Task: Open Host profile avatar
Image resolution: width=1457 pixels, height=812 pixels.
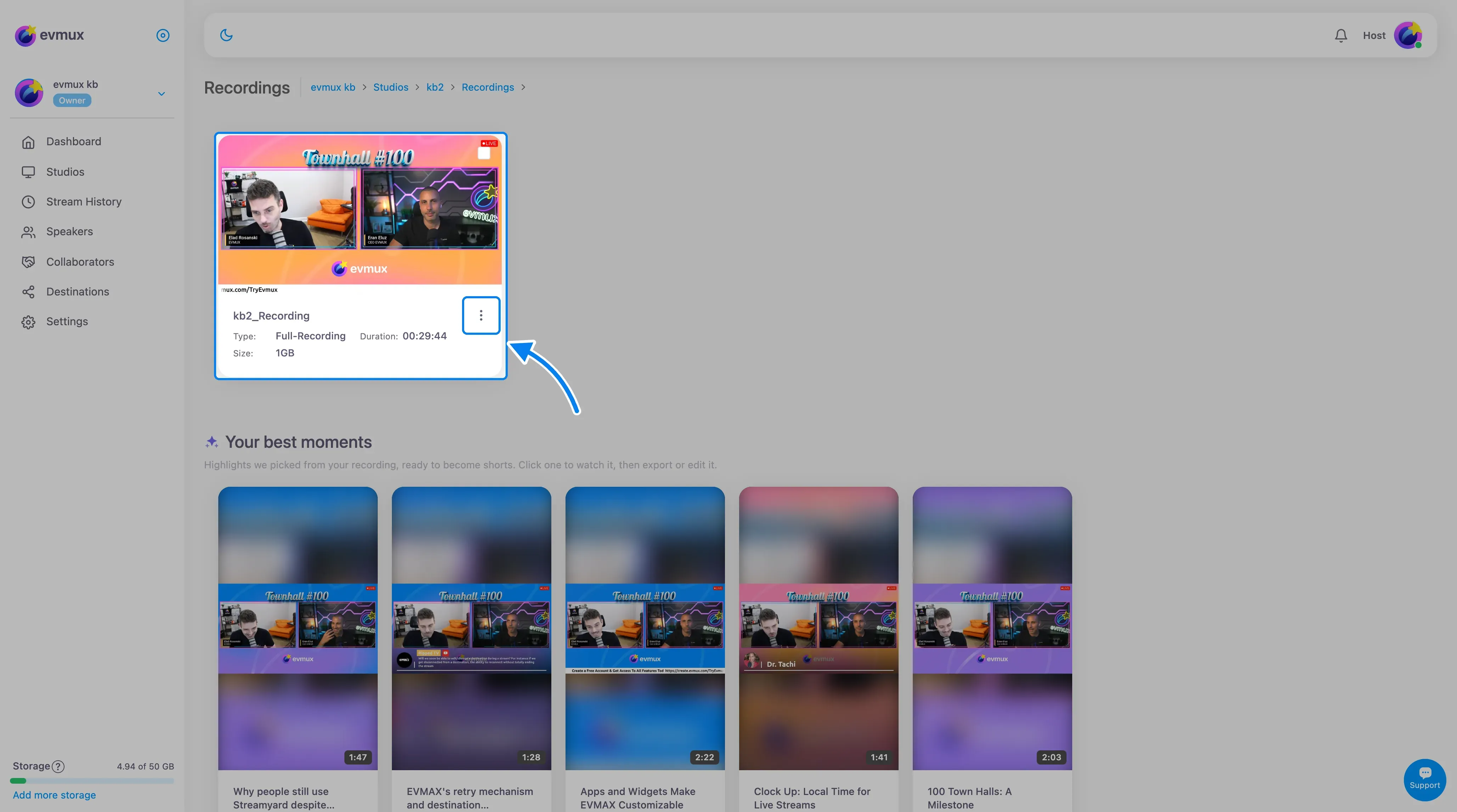Action: (x=1408, y=36)
